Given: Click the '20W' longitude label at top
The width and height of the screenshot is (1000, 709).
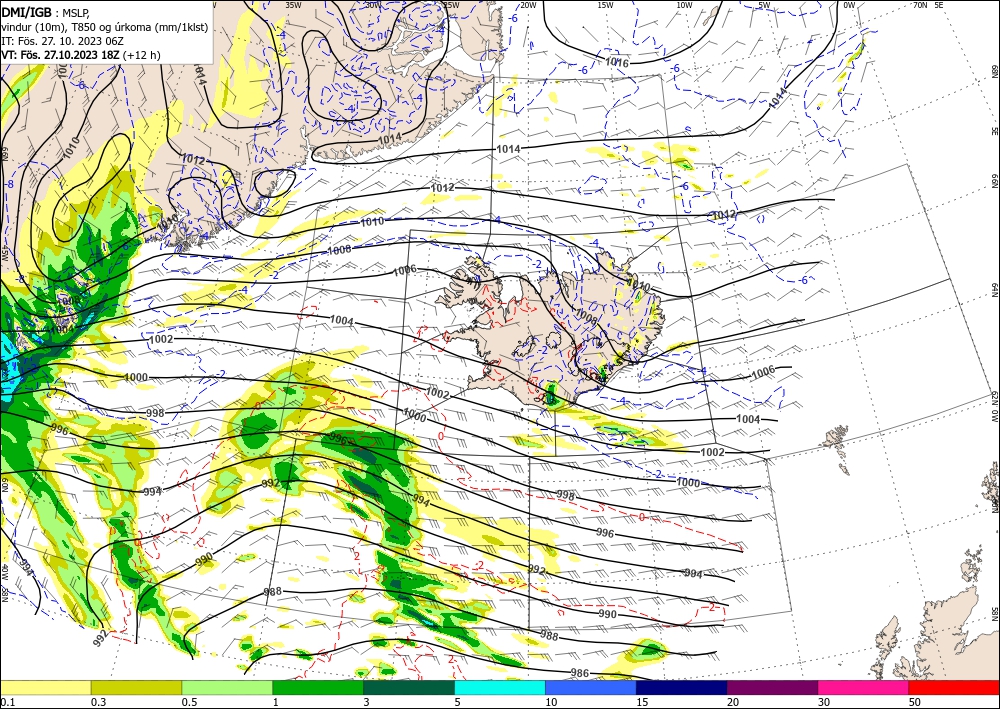Looking at the screenshot, I should tap(529, 5).
